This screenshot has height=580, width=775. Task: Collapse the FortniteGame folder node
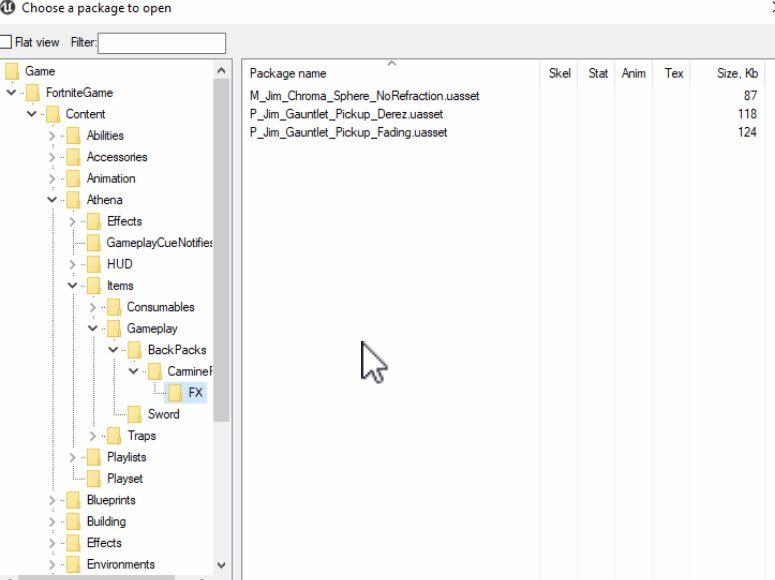pyautogui.click(x=11, y=92)
